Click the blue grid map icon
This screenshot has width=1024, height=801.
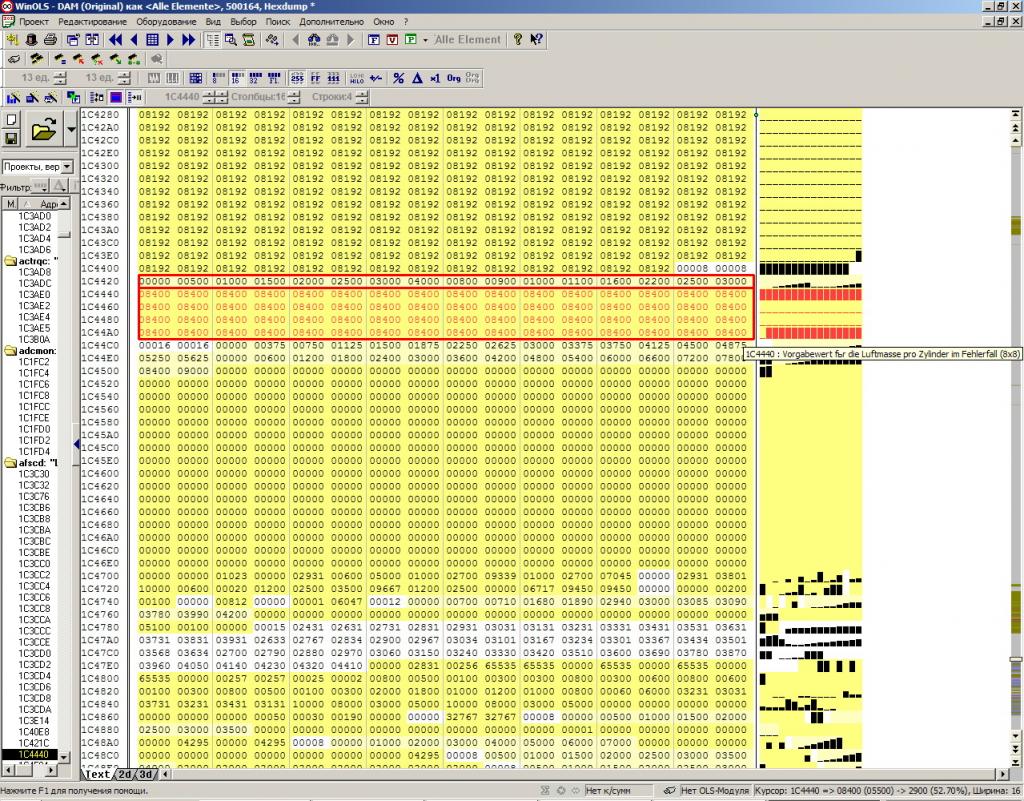[152, 40]
